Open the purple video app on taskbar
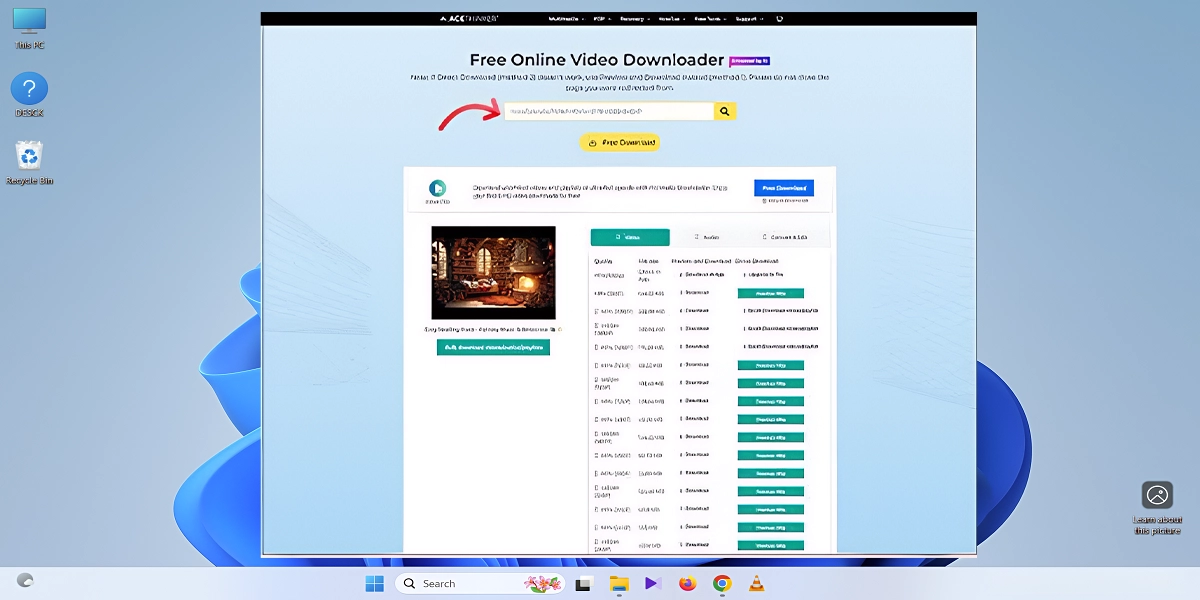1200x600 pixels. click(x=653, y=583)
